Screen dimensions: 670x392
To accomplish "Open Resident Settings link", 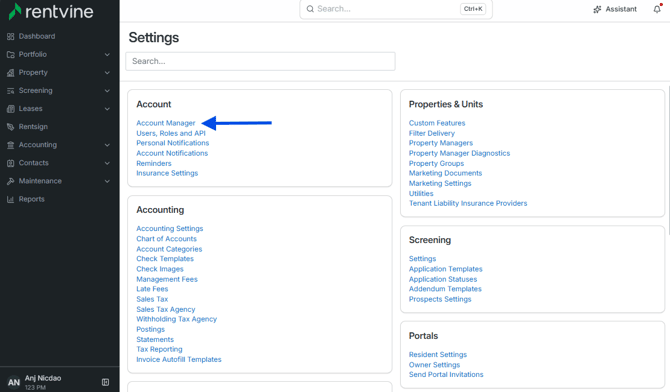I will pyautogui.click(x=438, y=355).
